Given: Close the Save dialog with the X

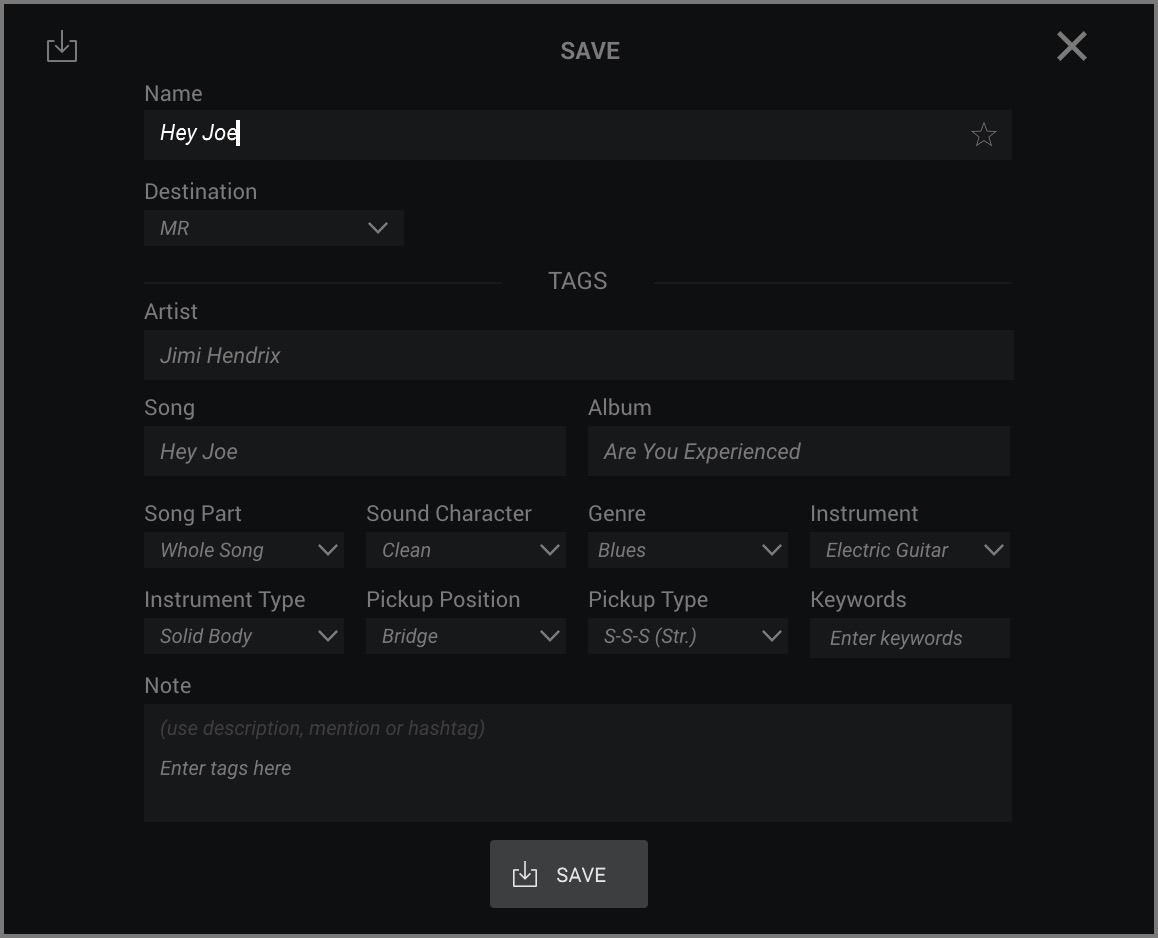Looking at the screenshot, I should tap(1071, 47).
